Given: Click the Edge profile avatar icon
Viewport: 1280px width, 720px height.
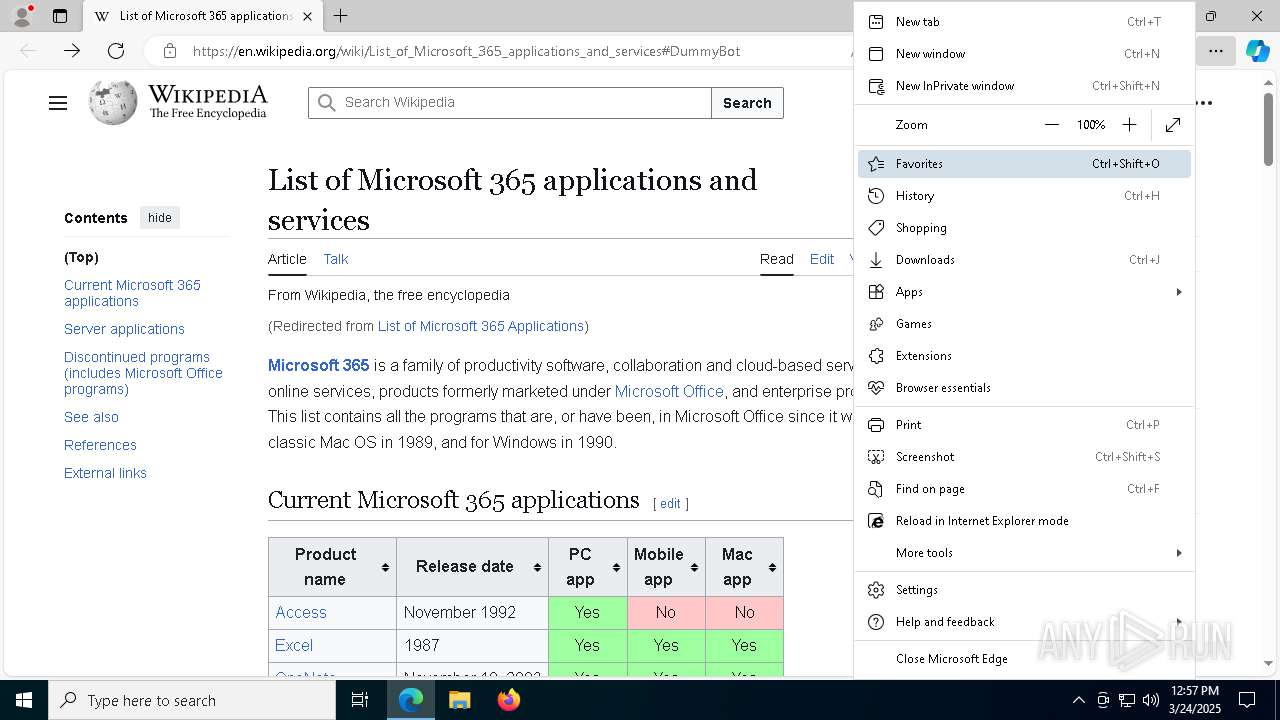Looking at the screenshot, I should (x=22, y=16).
